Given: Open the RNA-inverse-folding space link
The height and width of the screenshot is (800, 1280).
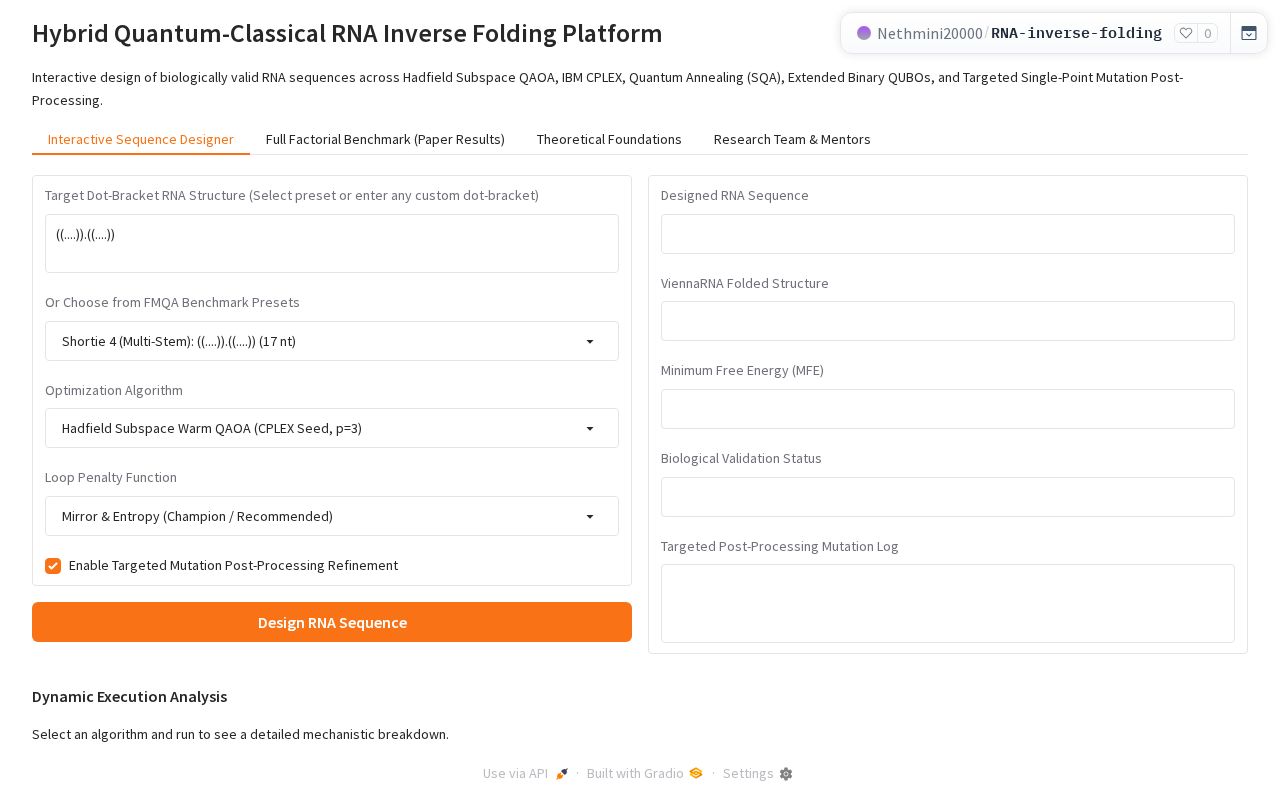Looking at the screenshot, I should coord(1077,33).
